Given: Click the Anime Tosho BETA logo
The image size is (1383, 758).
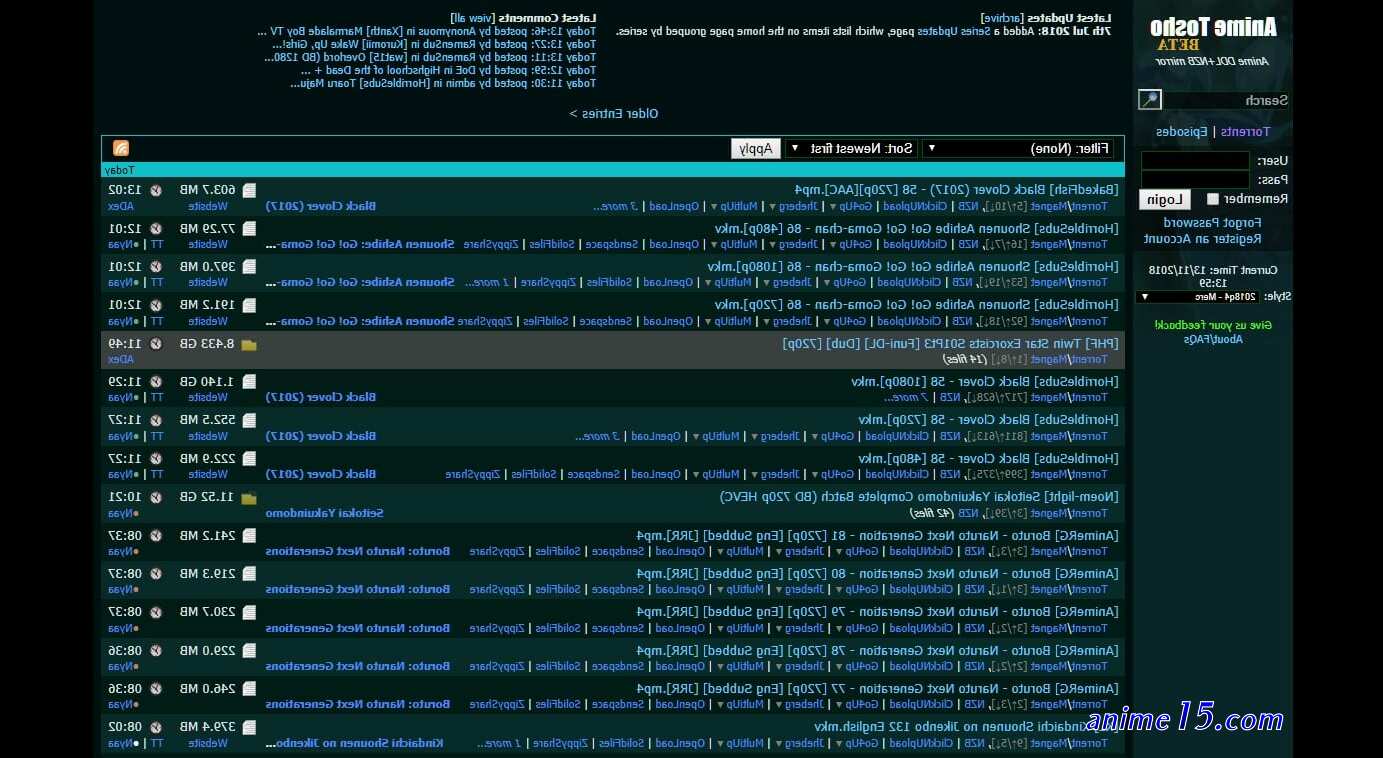Looking at the screenshot, I should point(1213,35).
